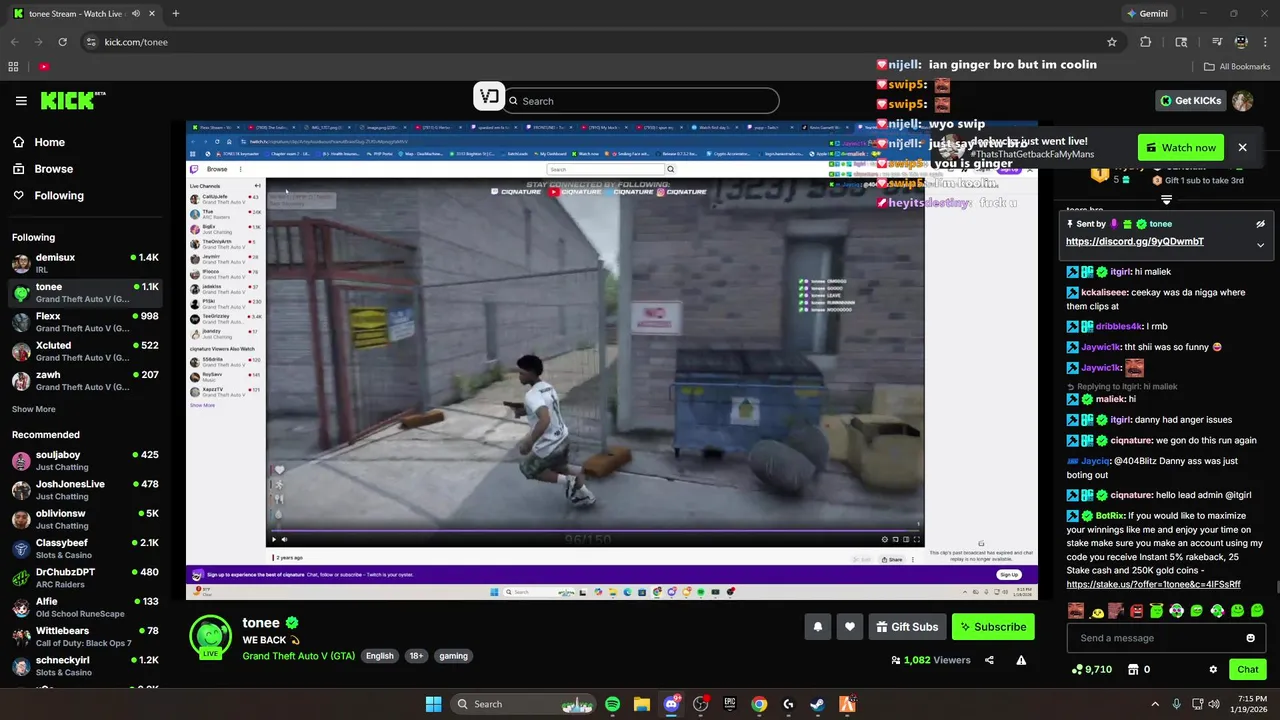Click the Kick logo
The height and width of the screenshot is (720, 1280).
click(x=72, y=100)
